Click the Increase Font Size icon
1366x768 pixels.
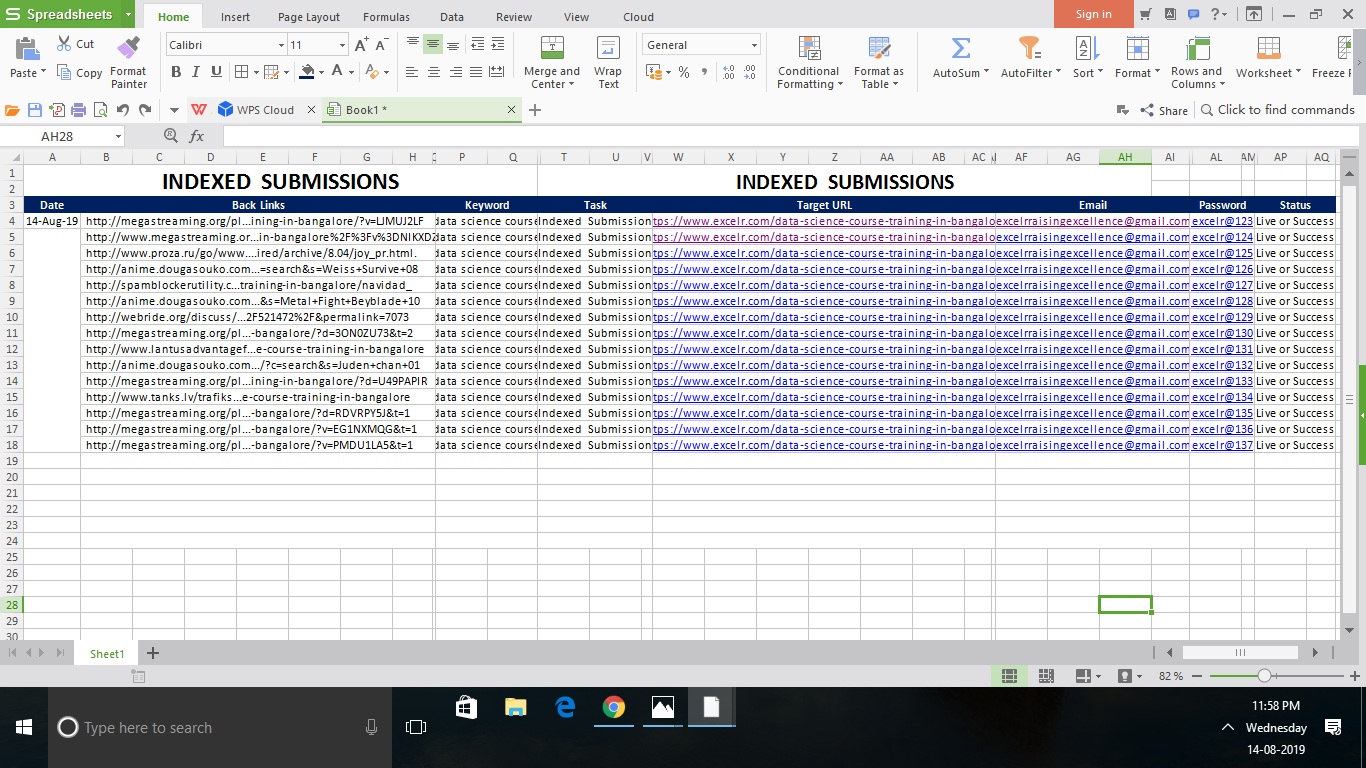(361, 45)
